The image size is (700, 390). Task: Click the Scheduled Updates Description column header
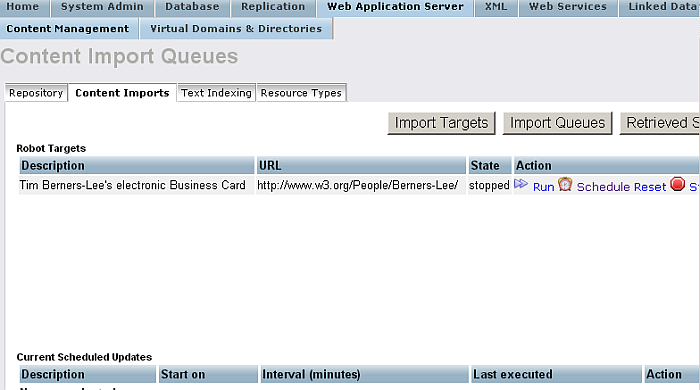point(88,374)
